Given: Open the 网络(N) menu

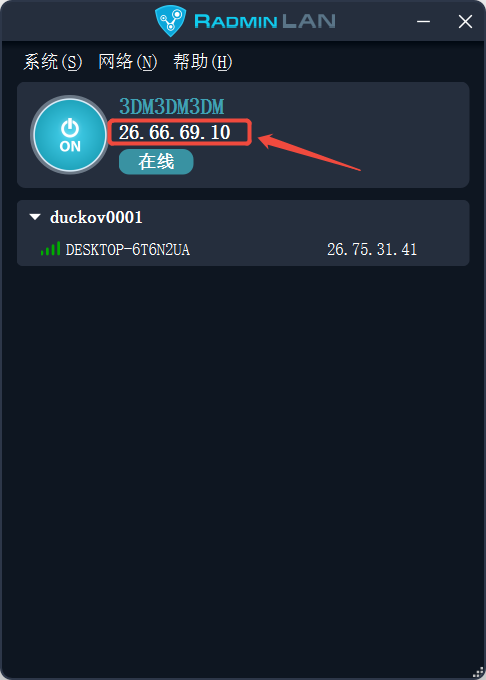Looking at the screenshot, I should coord(127,62).
